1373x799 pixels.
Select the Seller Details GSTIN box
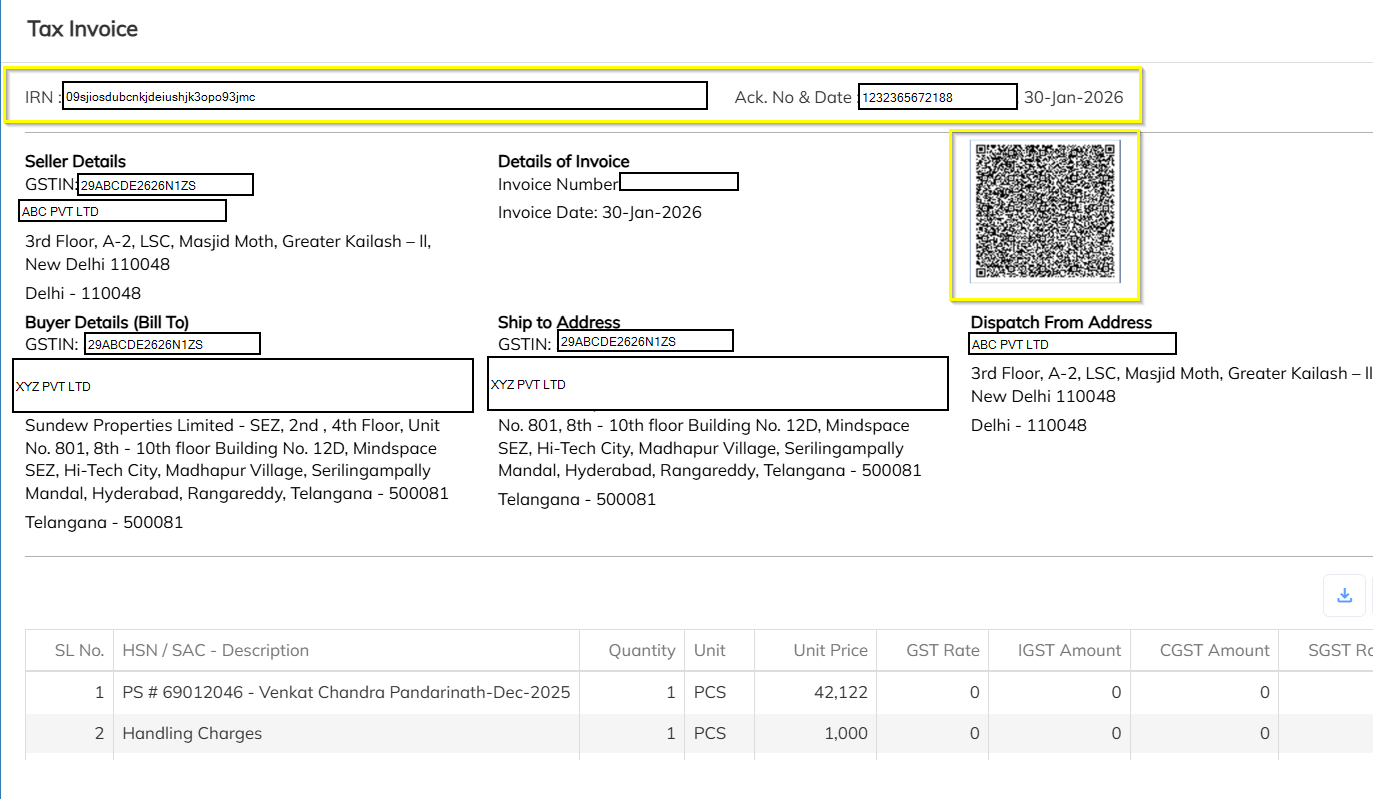coord(166,185)
